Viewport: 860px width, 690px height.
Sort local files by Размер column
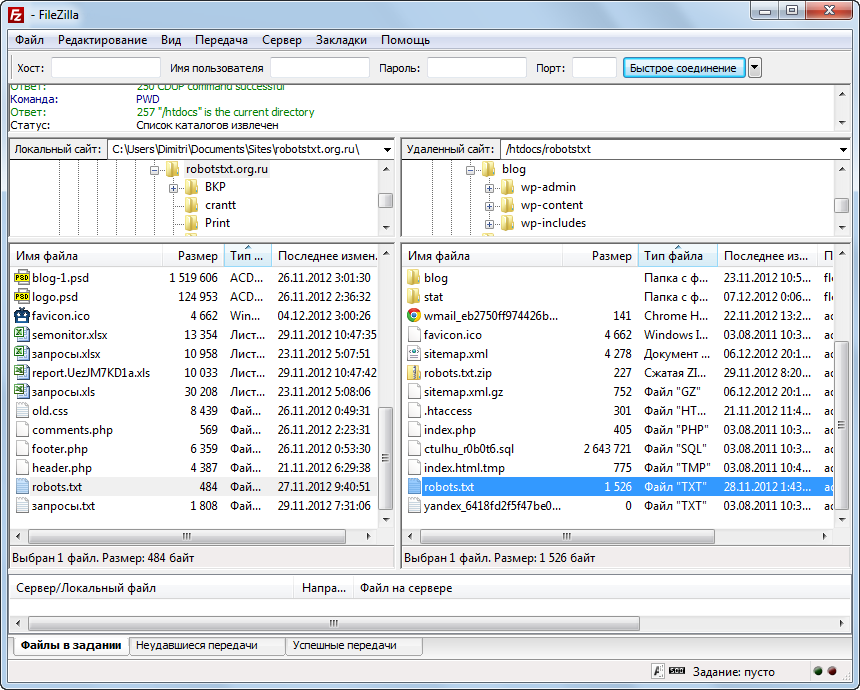pyautogui.click(x=194, y=256)
